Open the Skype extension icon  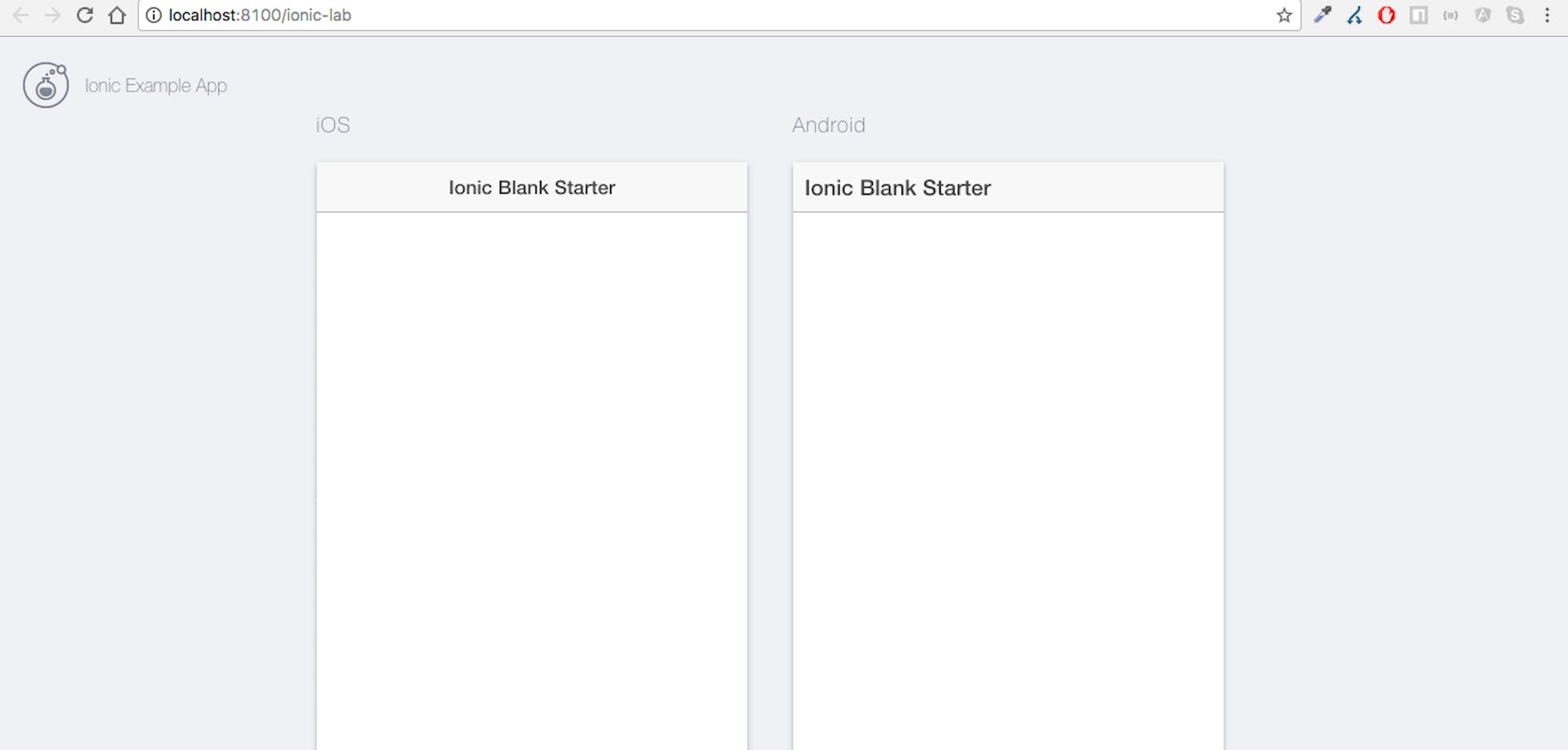pos(1516,15)
